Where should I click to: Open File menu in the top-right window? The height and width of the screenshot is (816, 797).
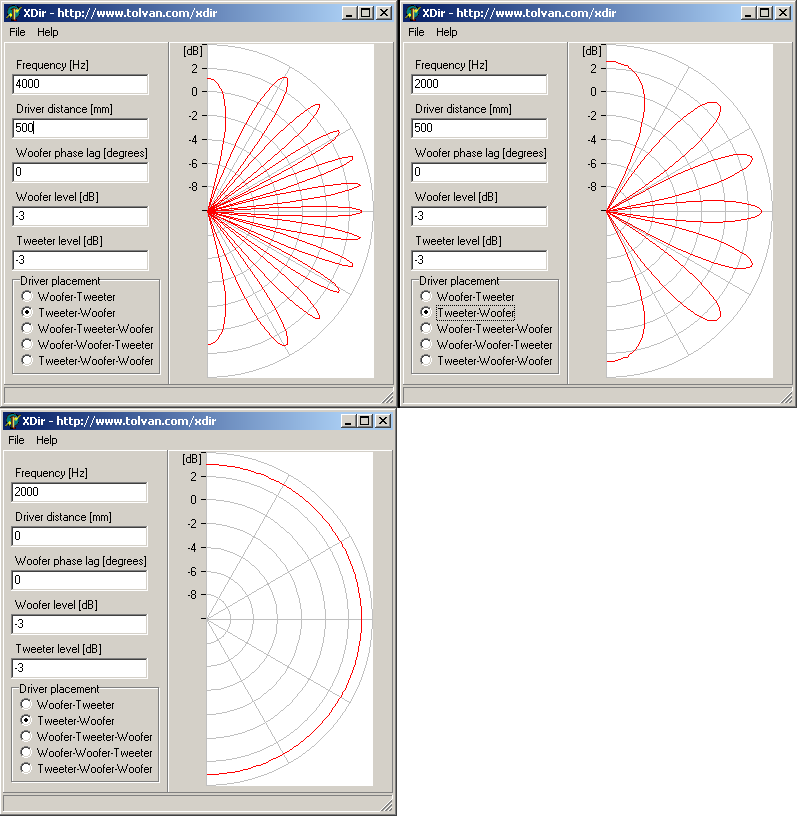[x=416, y=32]
